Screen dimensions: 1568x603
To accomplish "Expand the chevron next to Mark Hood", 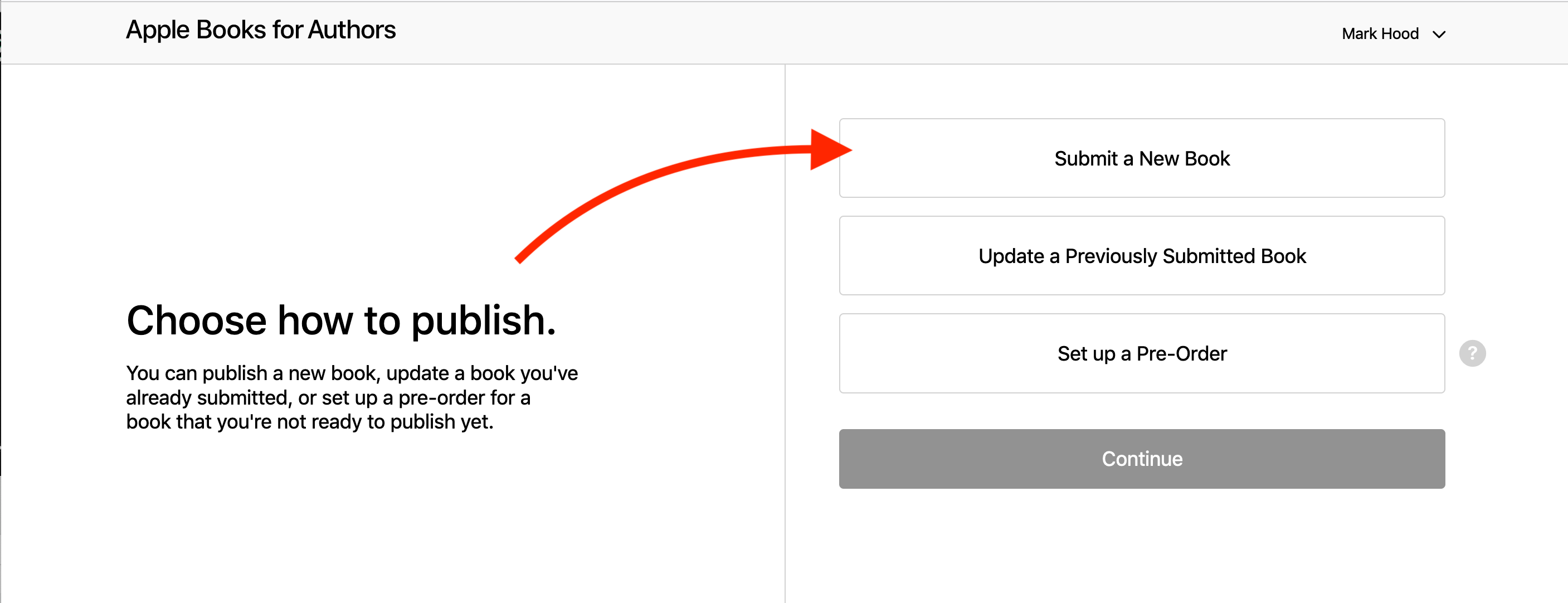I will pos(1439,34).
